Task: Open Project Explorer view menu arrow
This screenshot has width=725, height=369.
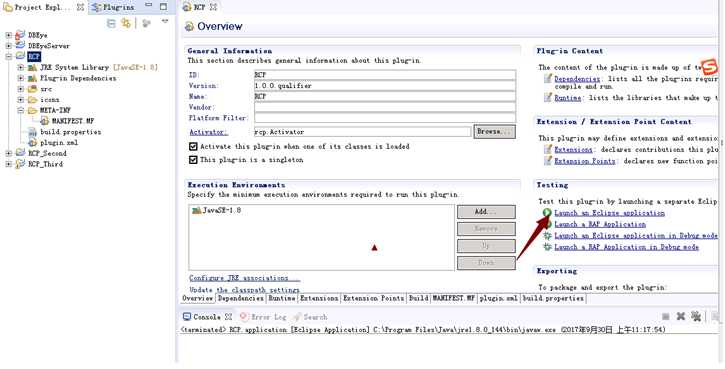Action: [x=165, y=22]
